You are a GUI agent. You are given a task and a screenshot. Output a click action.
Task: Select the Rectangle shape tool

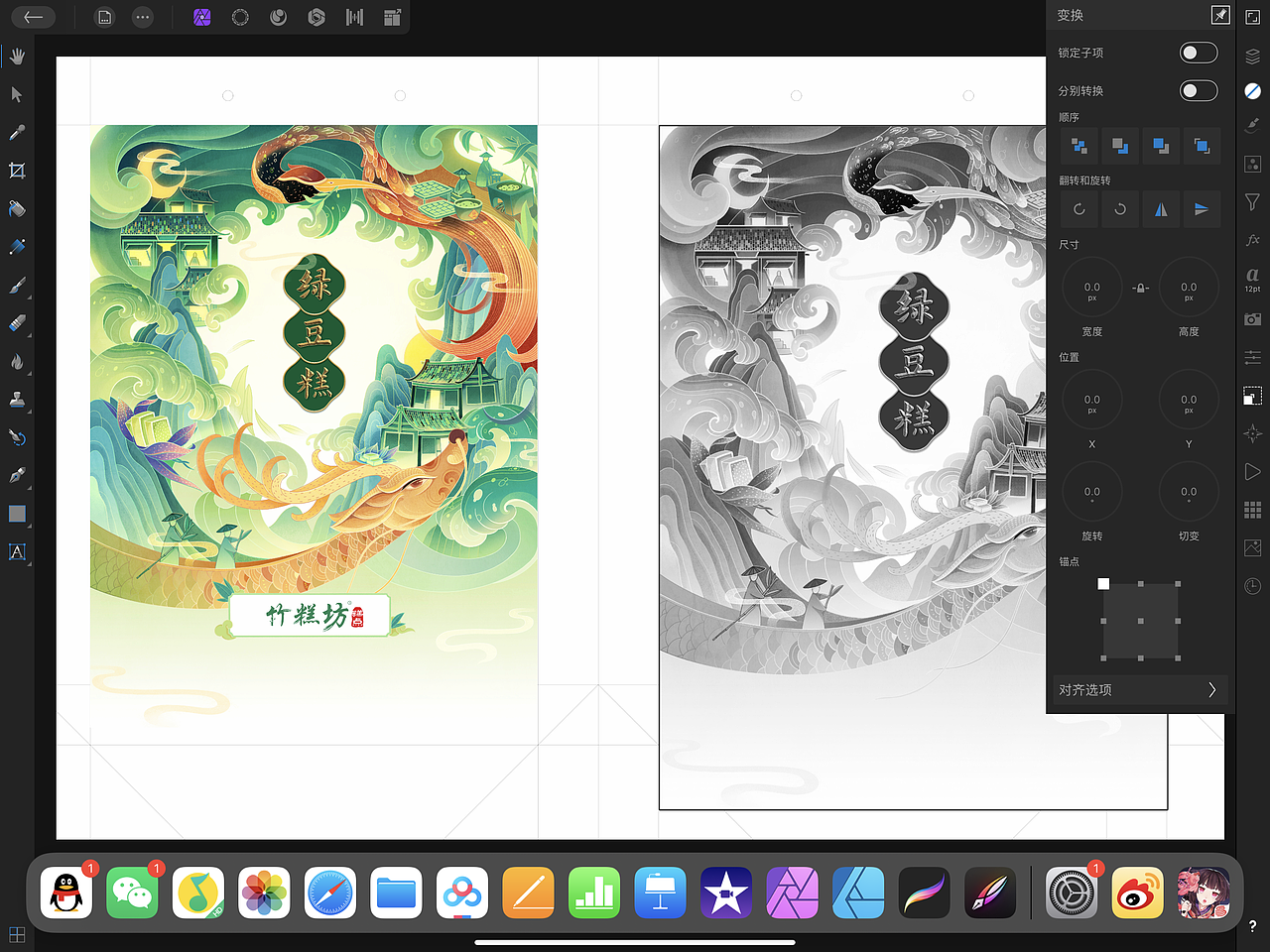pos(17,514)
